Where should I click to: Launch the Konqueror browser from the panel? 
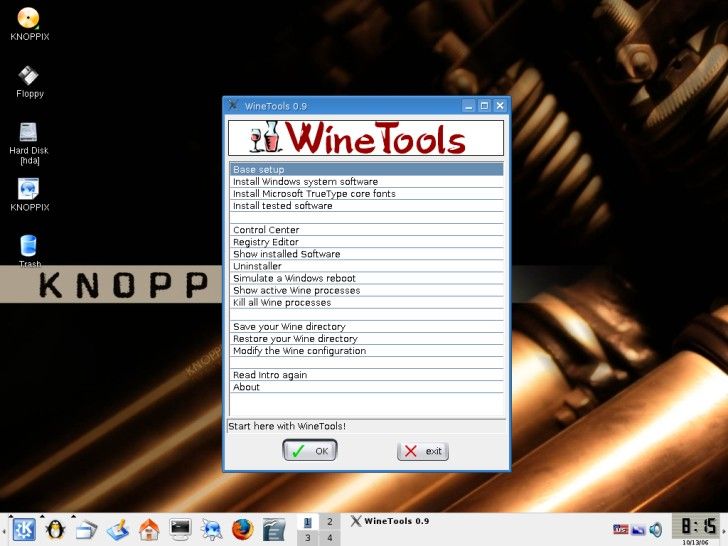pyautogui.click(x=212, y=529)
